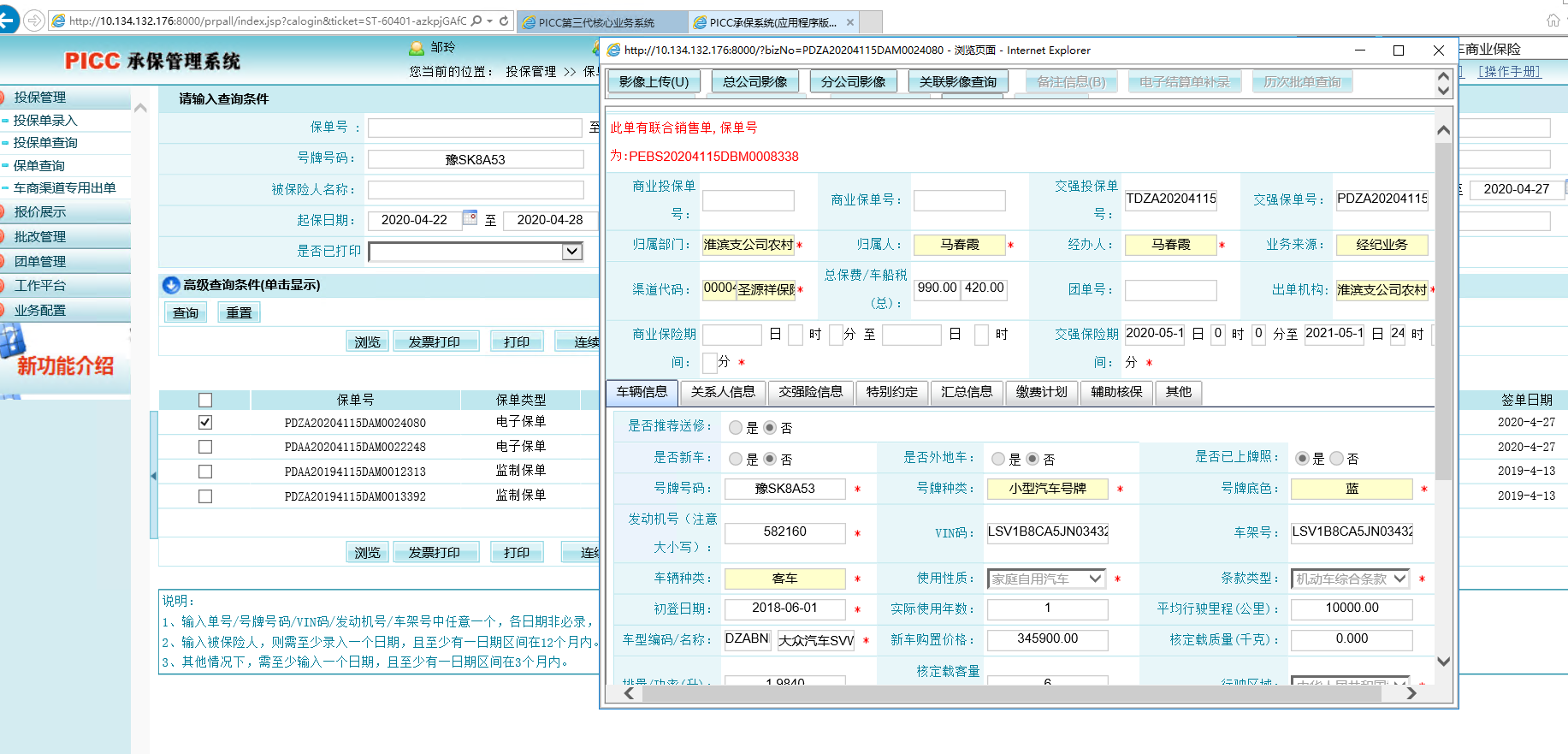
Task: Click the 新功能介绍 banner image
Action: (64, 359)
